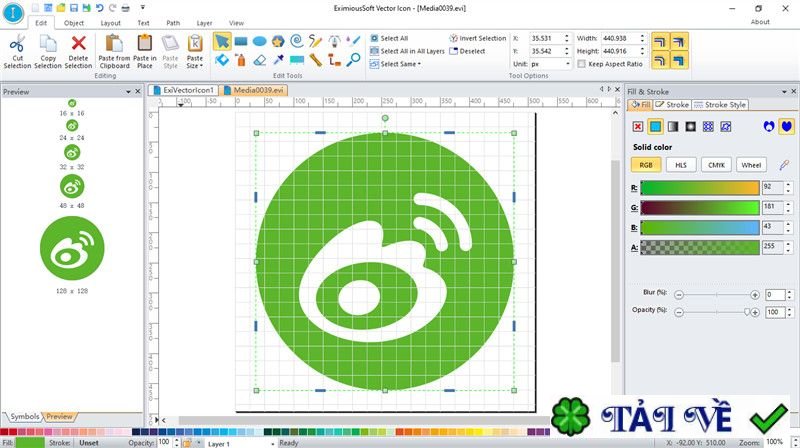This screenshot has width=800, height=448.
Task: Switch to the Stroke Style tab
Action: (x=720, y=104)
